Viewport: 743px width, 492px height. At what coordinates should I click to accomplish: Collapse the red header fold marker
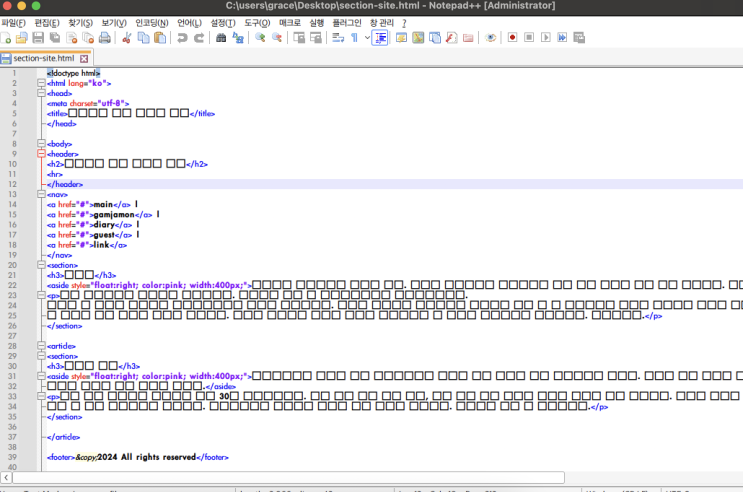pyautogui.click(x=41, y=154)
